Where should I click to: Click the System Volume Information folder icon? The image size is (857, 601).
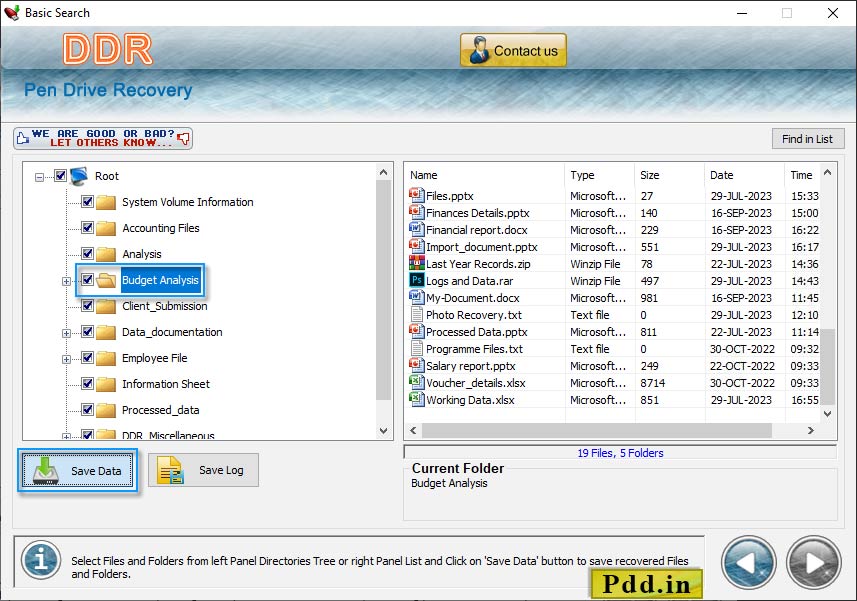[106, 202]
